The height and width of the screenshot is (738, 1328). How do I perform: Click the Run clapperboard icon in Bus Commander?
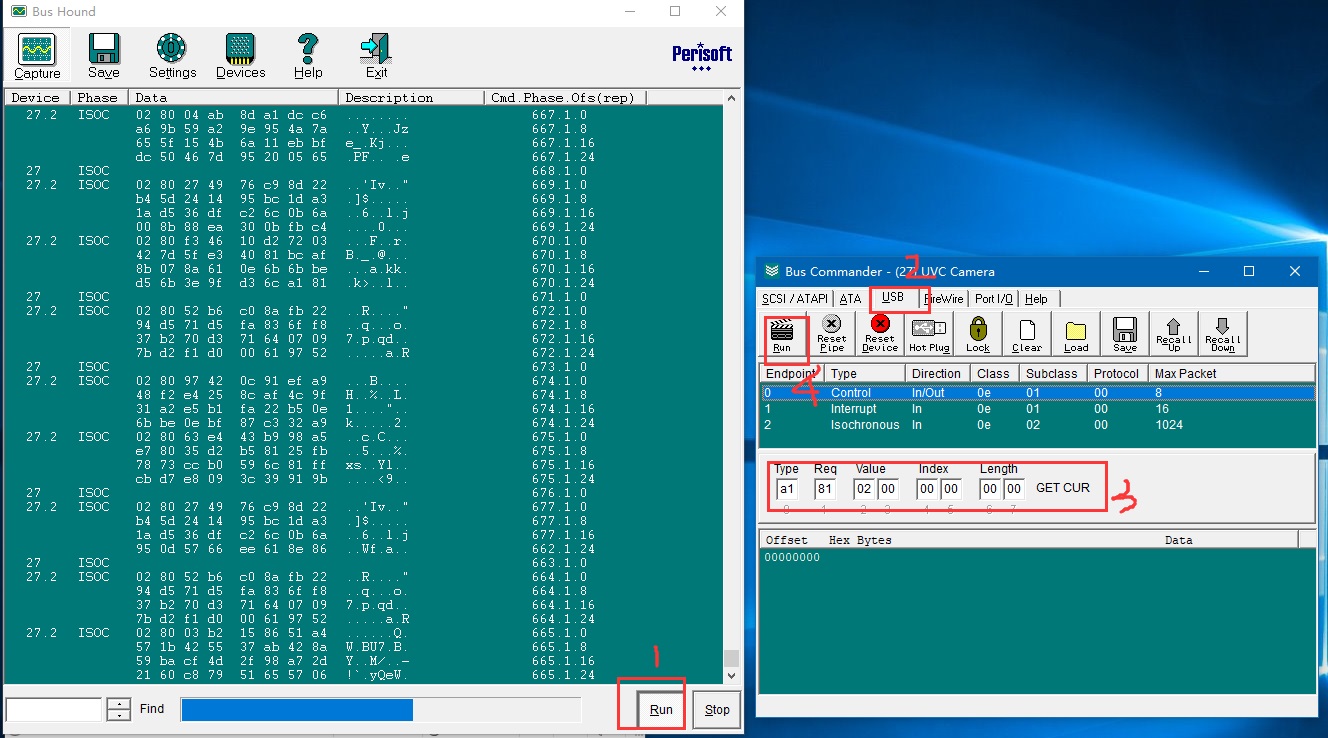pos(782,334)
